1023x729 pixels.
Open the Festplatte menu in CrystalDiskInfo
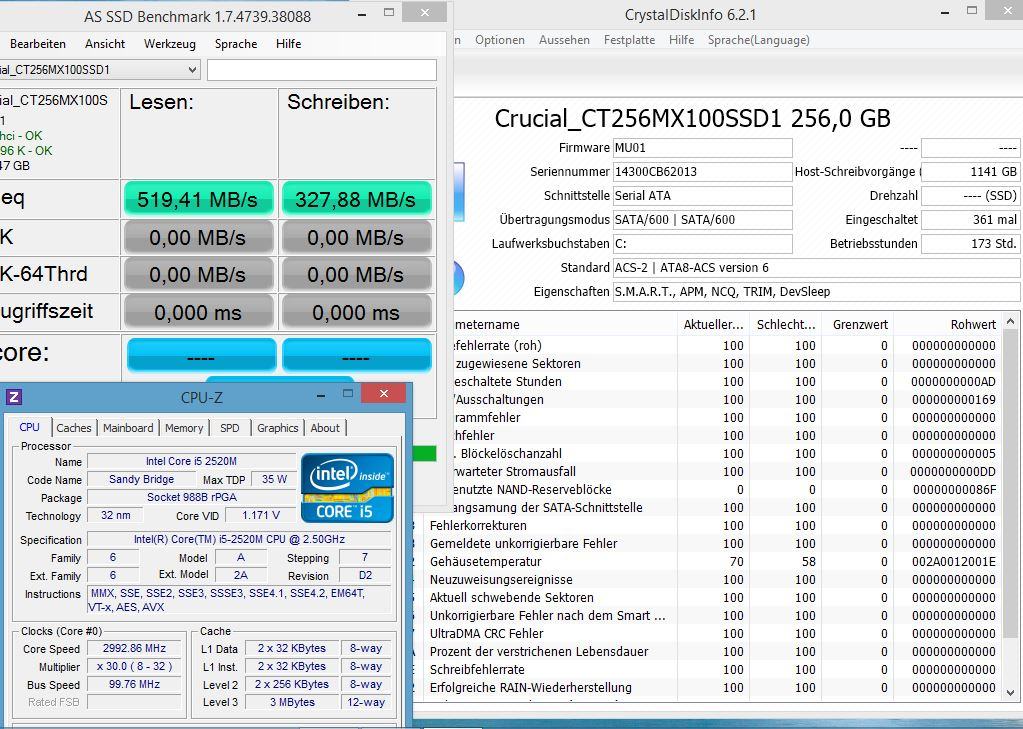click(630, 40)
